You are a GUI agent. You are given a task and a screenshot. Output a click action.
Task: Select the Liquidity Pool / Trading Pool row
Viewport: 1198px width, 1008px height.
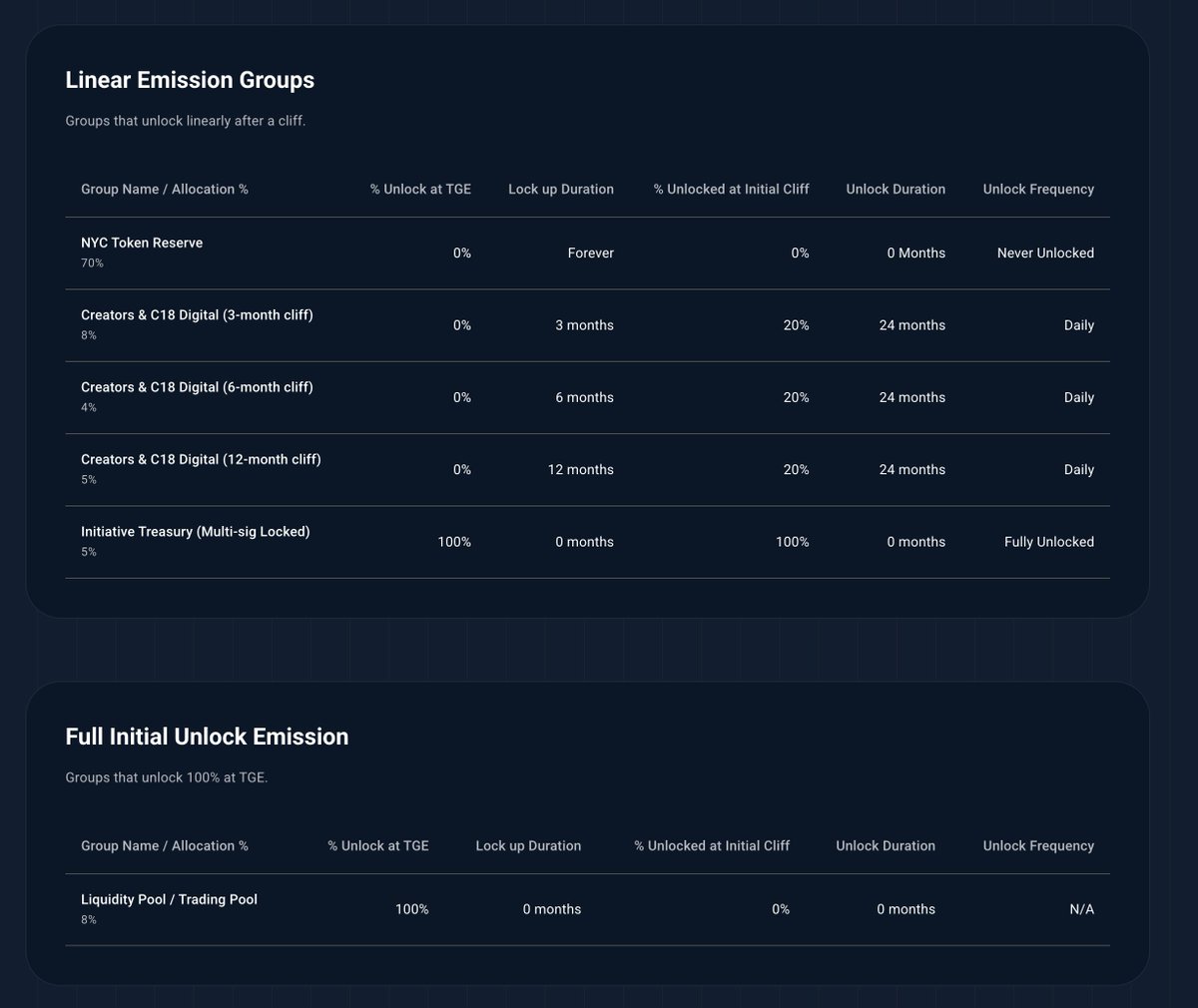[x=587, y=909]
